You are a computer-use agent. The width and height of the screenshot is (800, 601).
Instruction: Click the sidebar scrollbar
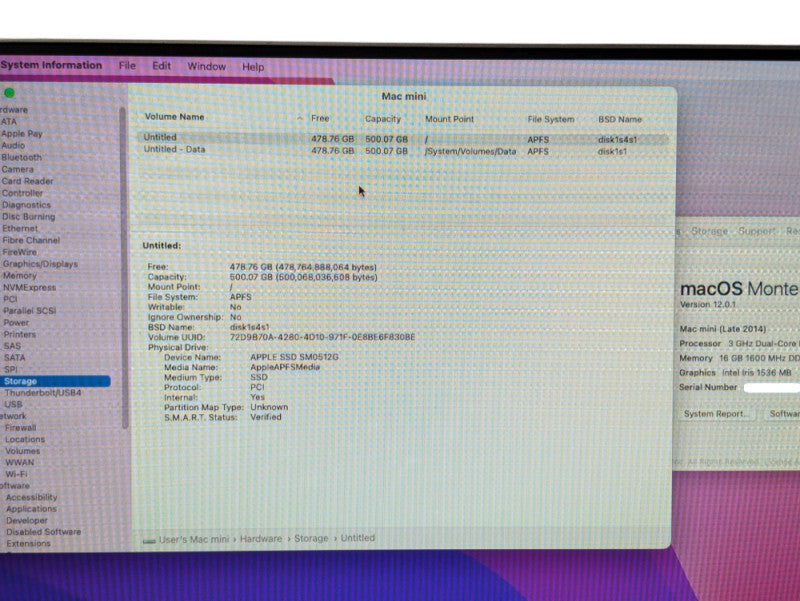click(122, 268)
